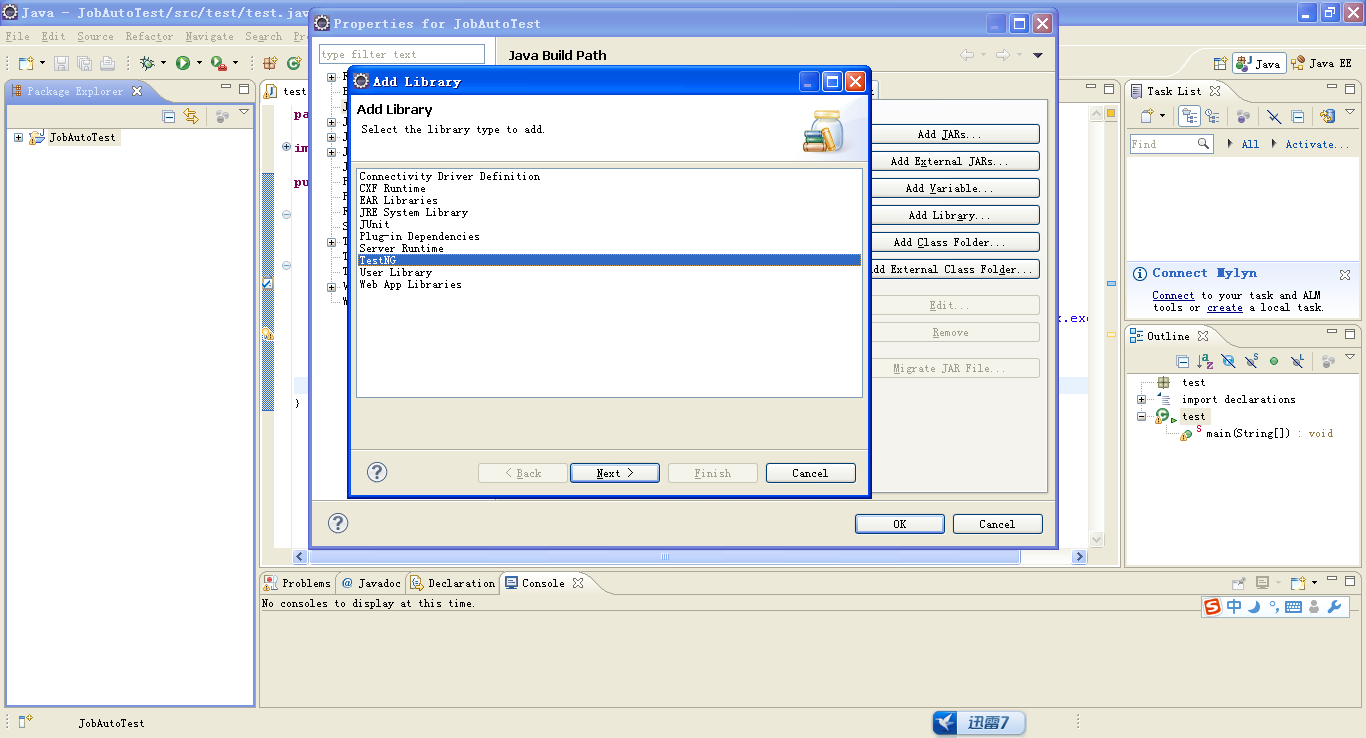Toggle Hide Completed Tasks in Task List
The width and height of the screenshot is (1366, 738).
click(1274, 116)
